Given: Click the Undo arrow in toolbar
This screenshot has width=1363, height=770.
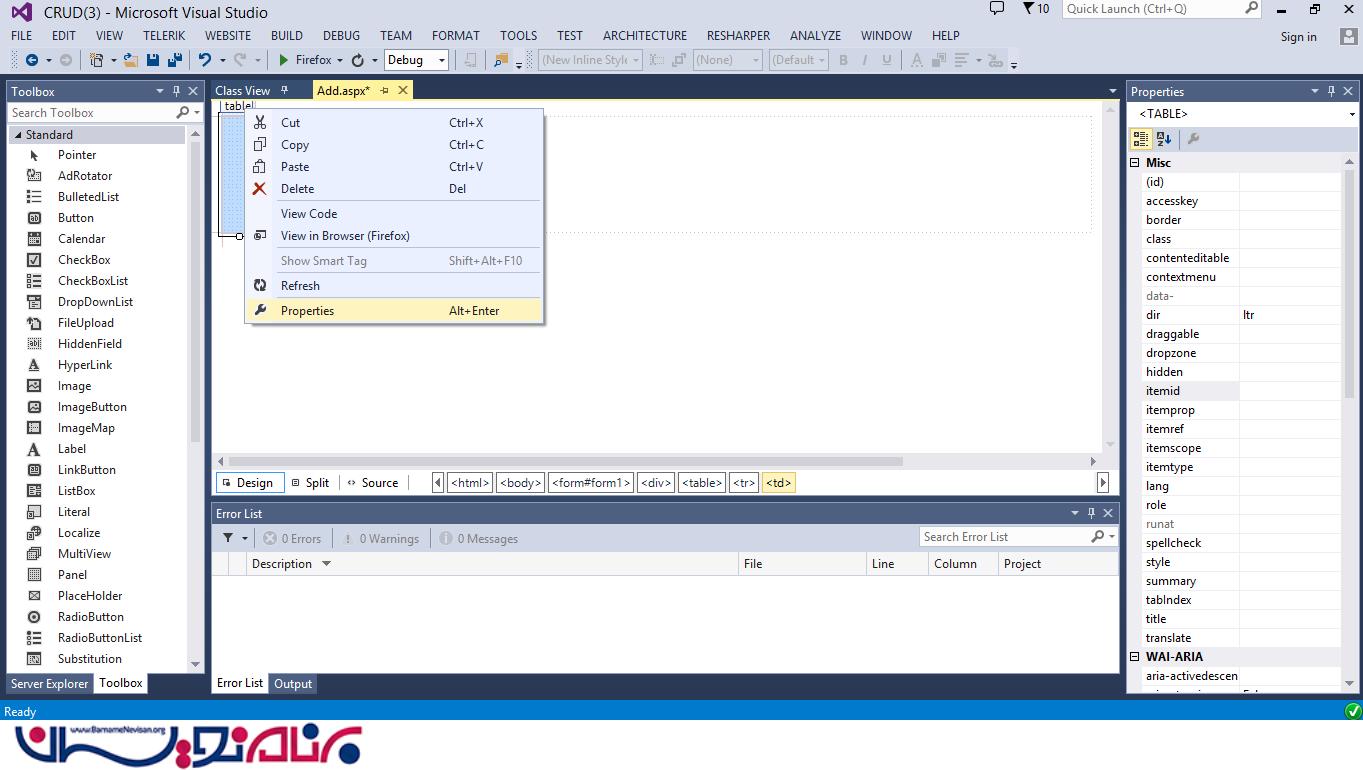Looking at the screenshot, I should 205,60.
